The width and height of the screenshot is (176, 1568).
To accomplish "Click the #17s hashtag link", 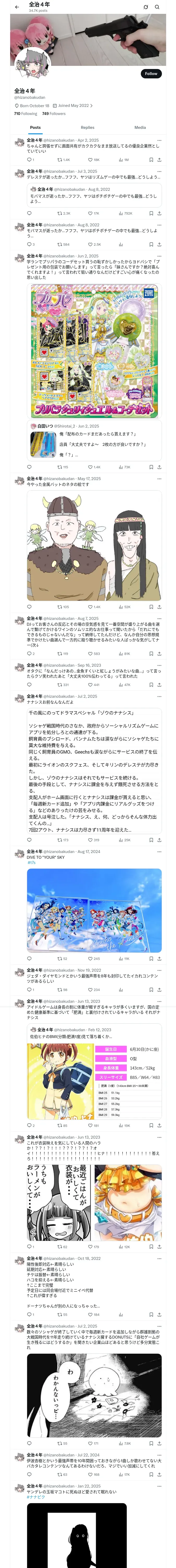I will (x=31, y=862).
